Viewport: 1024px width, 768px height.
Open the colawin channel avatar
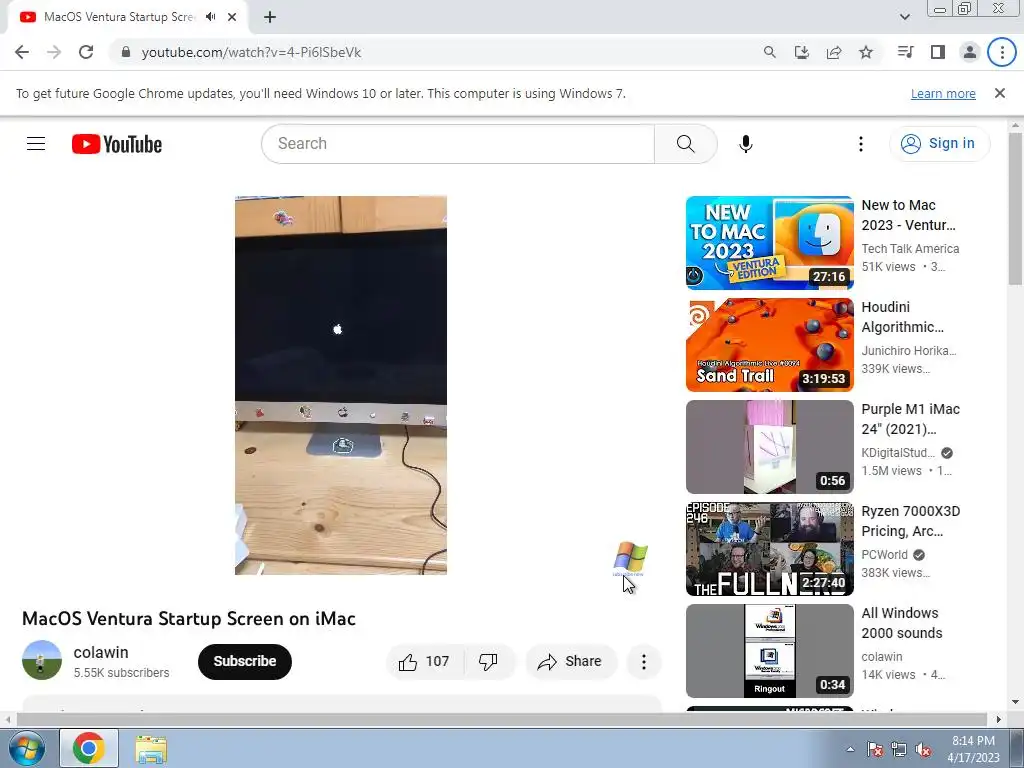coord(42,660)
